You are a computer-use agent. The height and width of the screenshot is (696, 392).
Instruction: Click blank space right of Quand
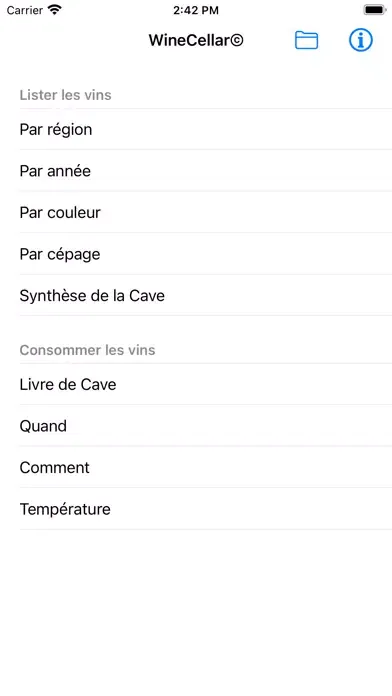pyautogui.click(x=229, y=426)
